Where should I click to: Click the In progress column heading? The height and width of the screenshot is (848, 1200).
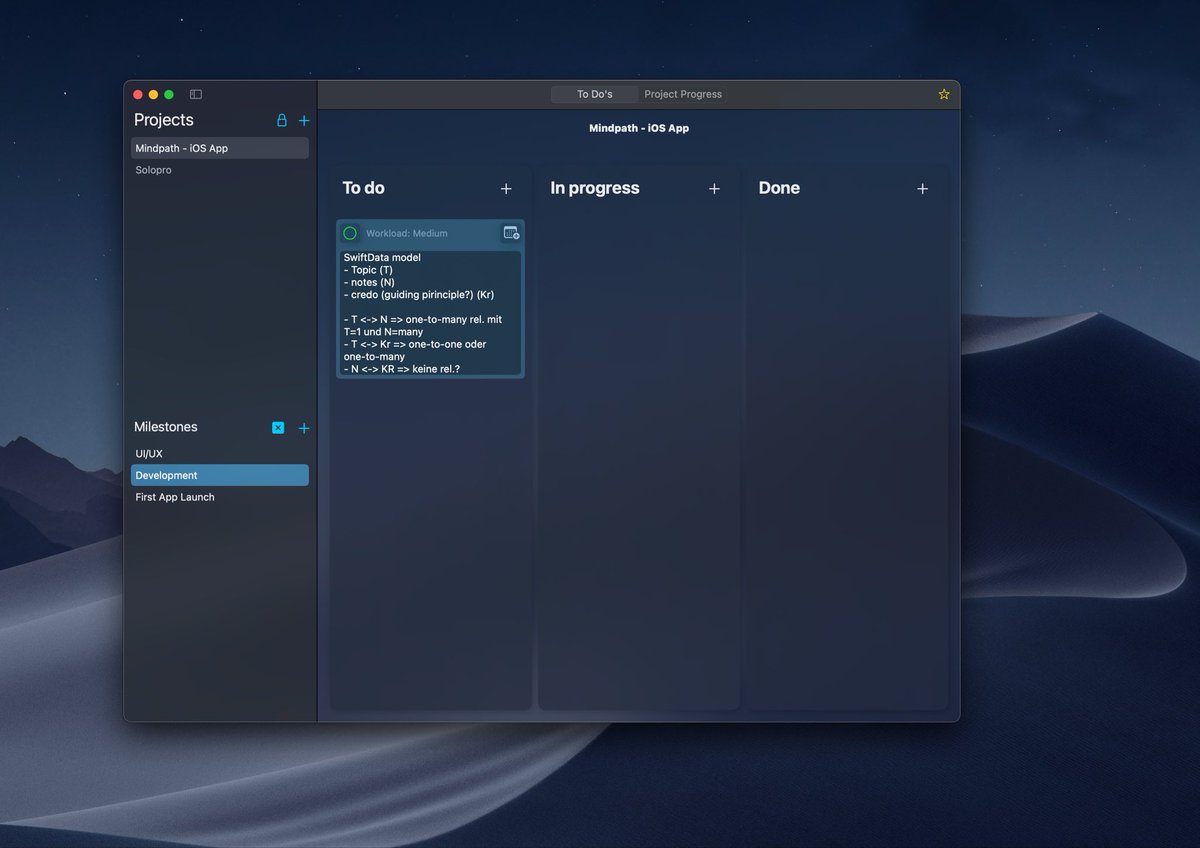(595, 188)
